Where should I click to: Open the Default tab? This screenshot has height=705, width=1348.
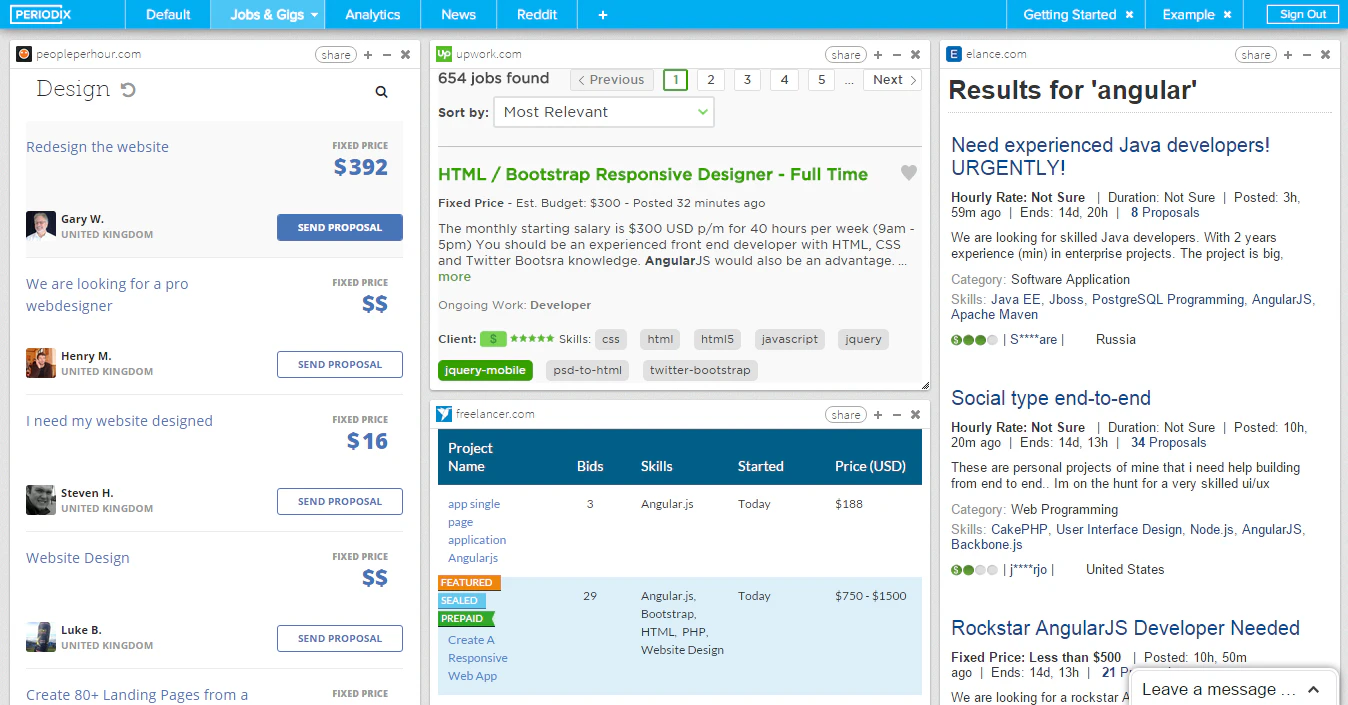168,14
